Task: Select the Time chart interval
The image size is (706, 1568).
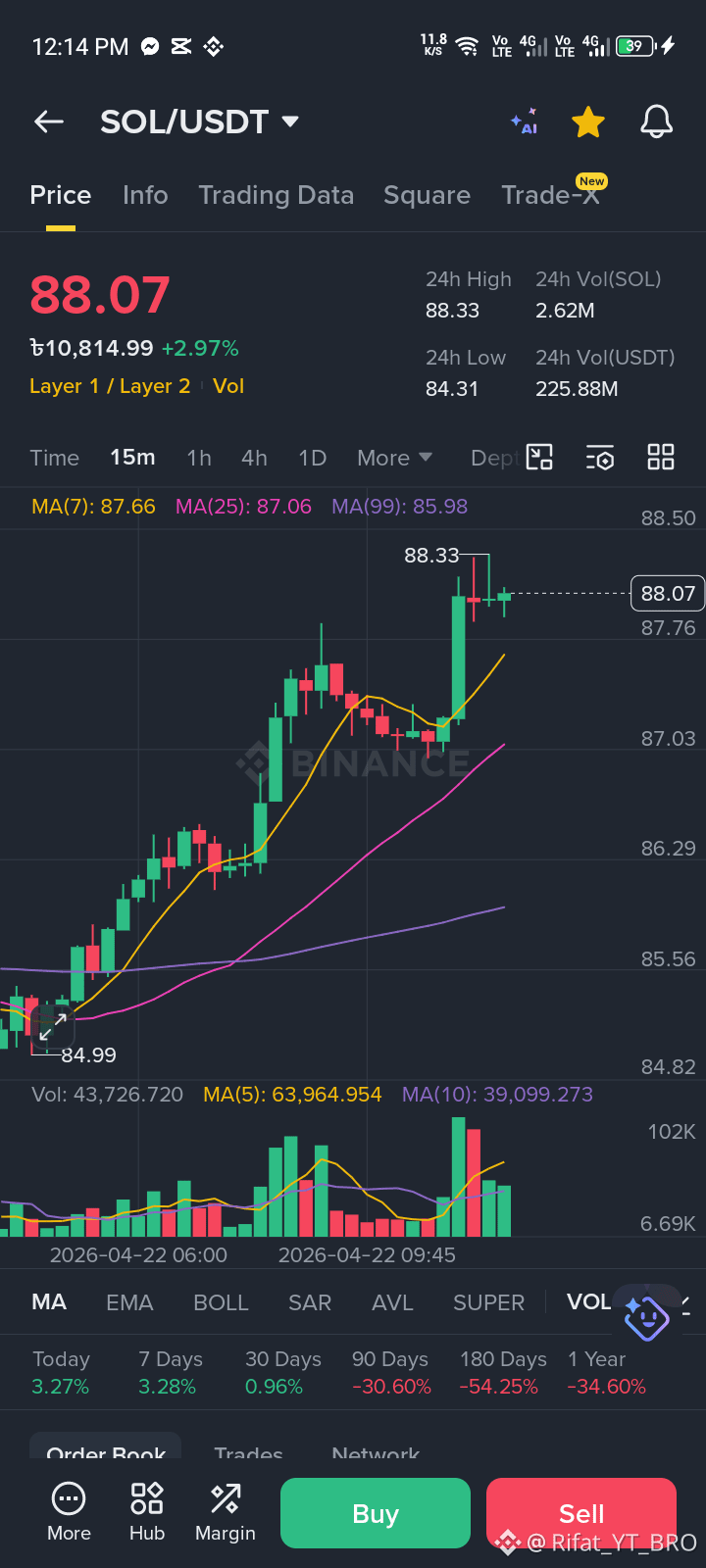Action: click(x=54, y=458)
